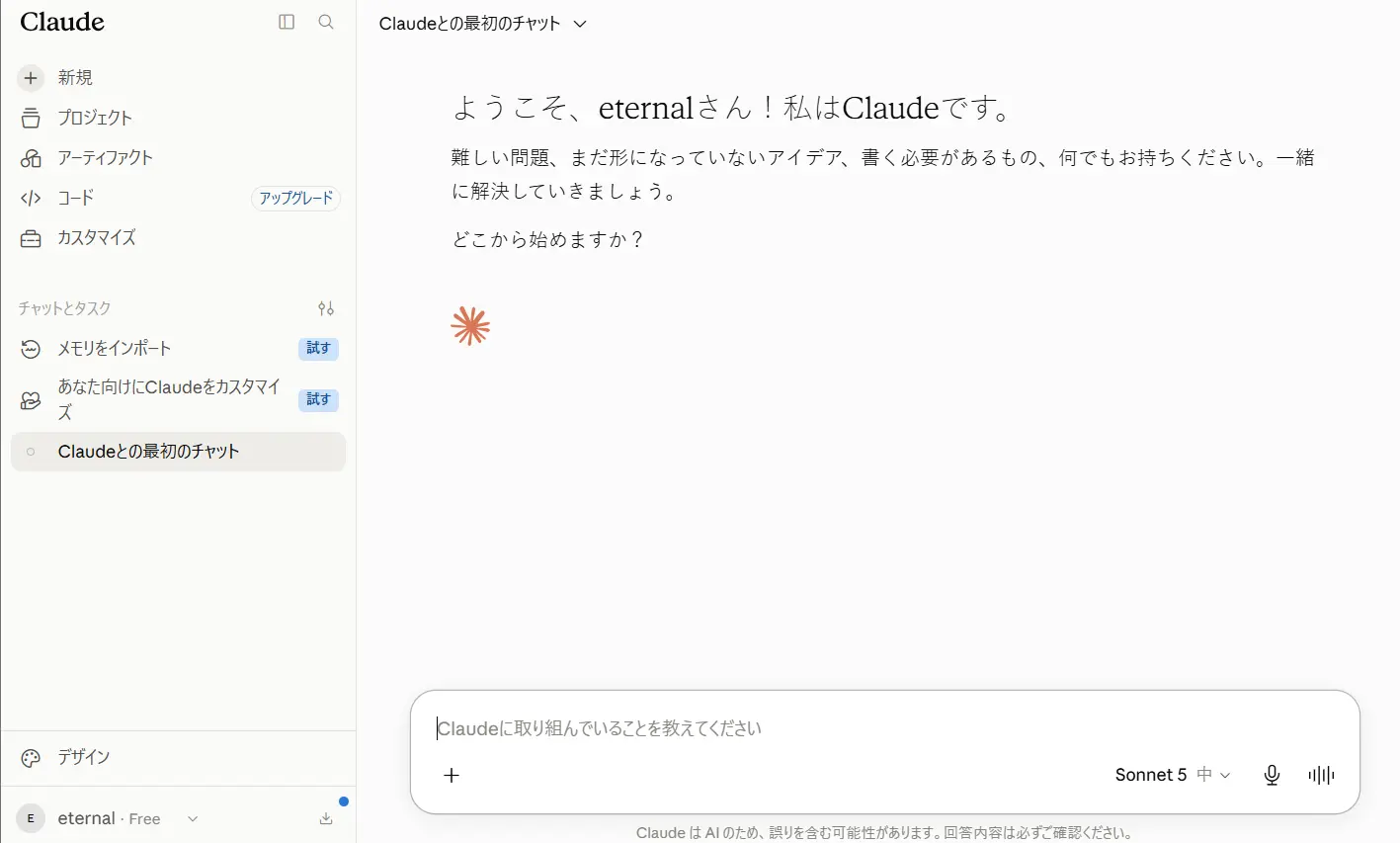1400x843 pixels.
Task: Click the メモリをインポート icon
Action: [x=31, y=349]
